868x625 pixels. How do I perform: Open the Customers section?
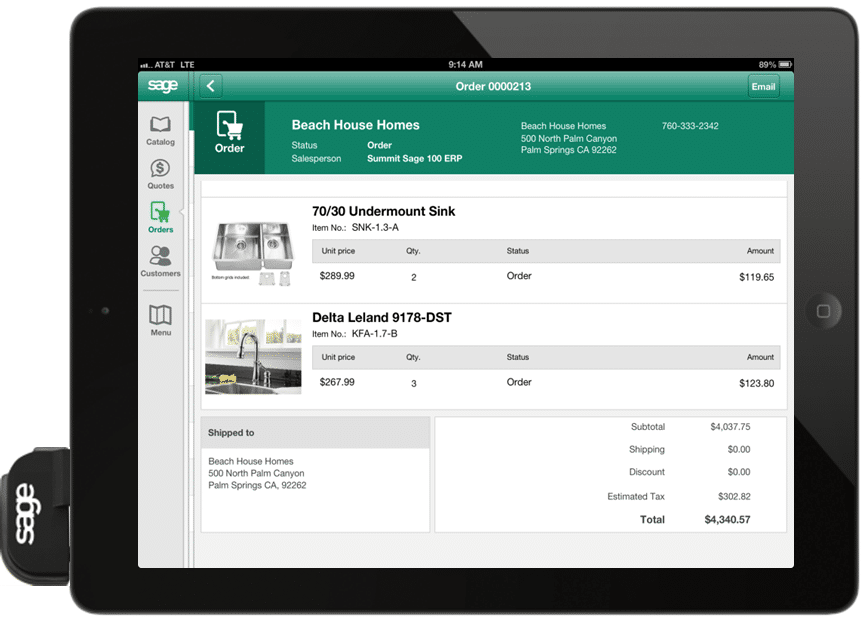[161, 261]
